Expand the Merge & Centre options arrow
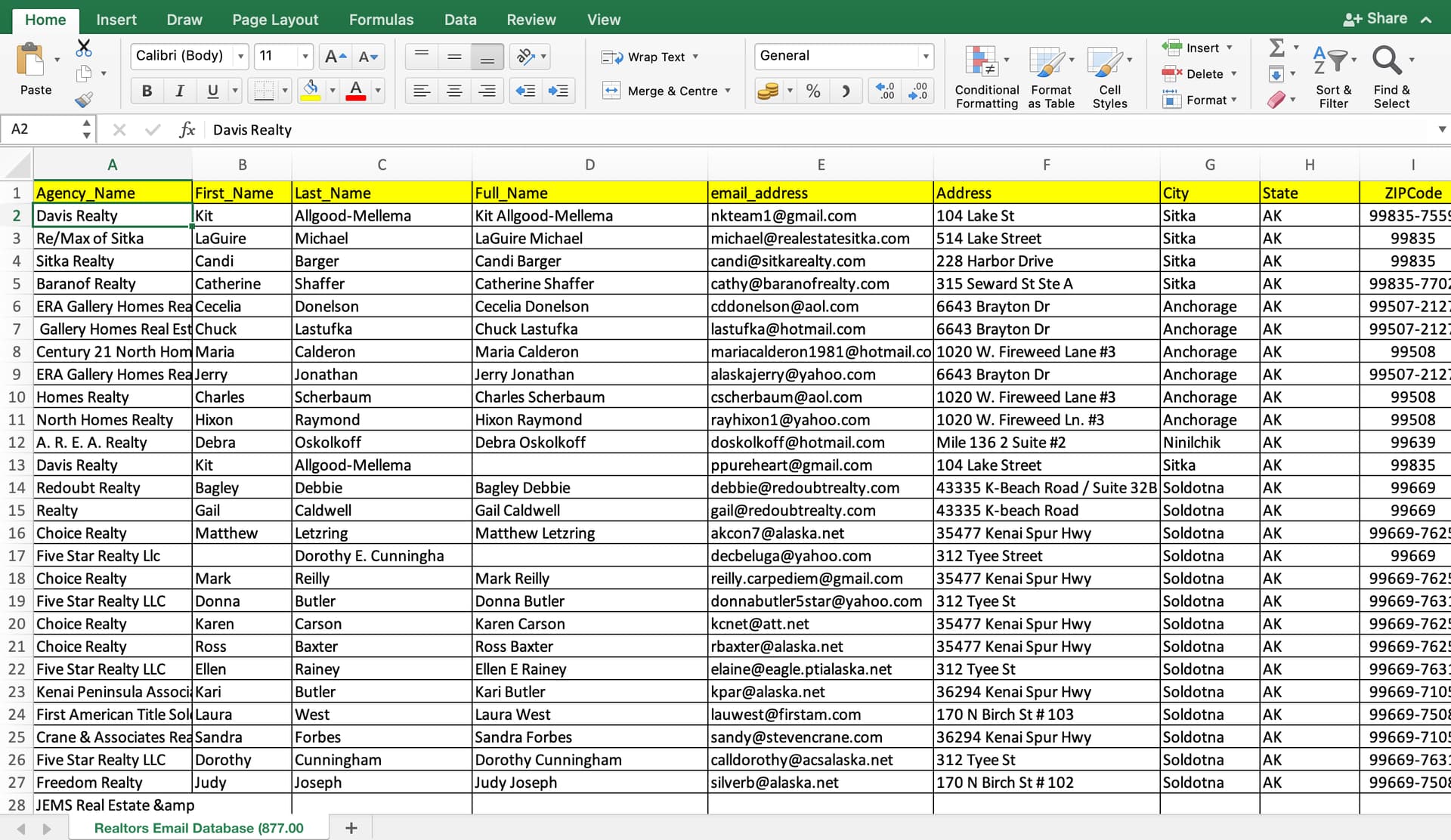Image resolution: width=1451 pixels, height=840 pixels. click(728, 91)
